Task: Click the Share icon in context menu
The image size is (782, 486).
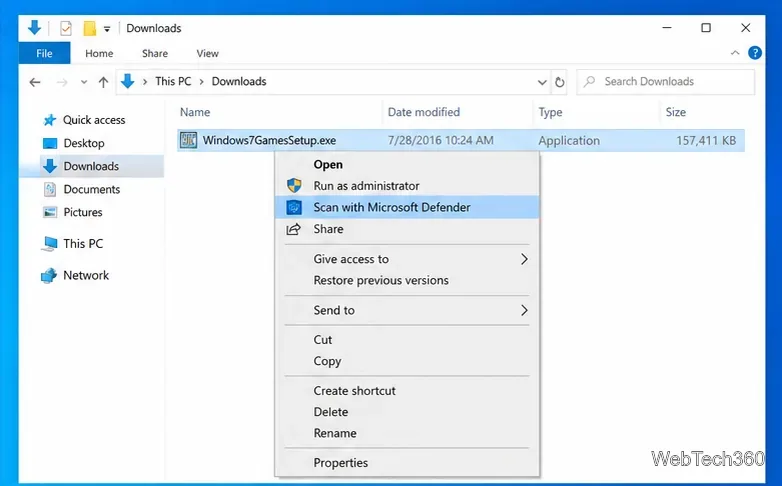Action: tap(293, 229)
